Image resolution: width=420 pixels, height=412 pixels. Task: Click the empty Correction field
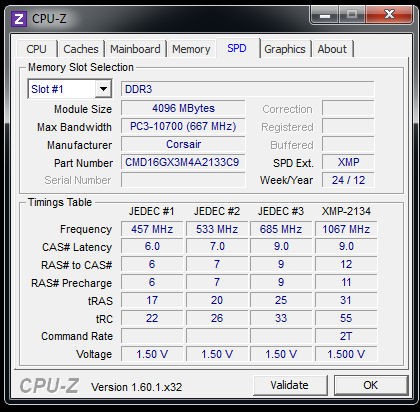pyautogui.click(x=348, y=108)
